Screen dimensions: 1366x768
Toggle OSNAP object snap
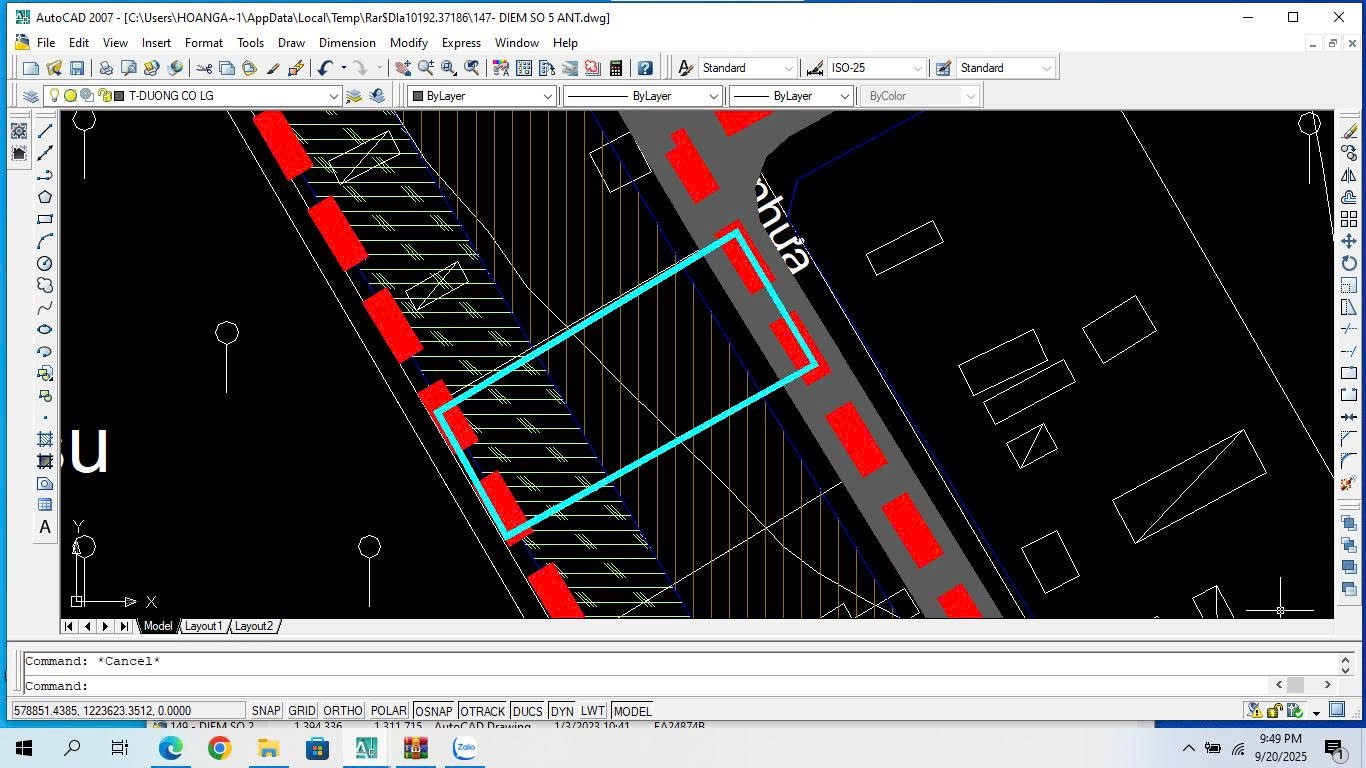click(x=433, y=711)
